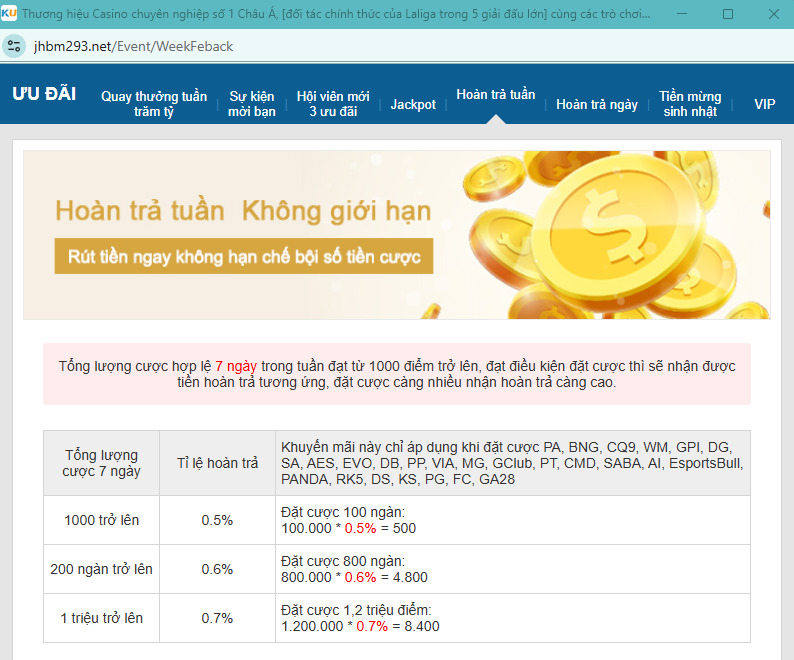Click the ƯU ĐÃI section heading
794x660 pixels.
click(x=44, y=94)
